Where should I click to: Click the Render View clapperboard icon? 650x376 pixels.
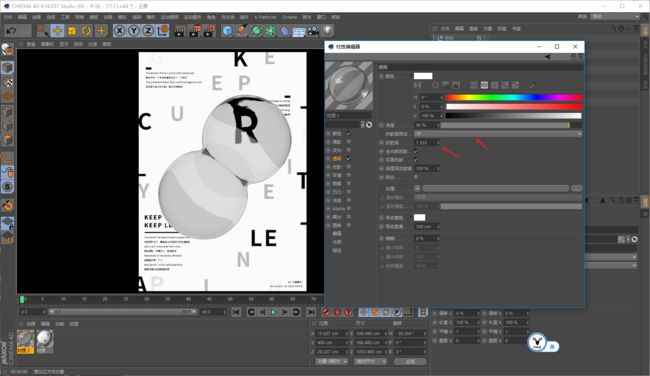point(179,31)
